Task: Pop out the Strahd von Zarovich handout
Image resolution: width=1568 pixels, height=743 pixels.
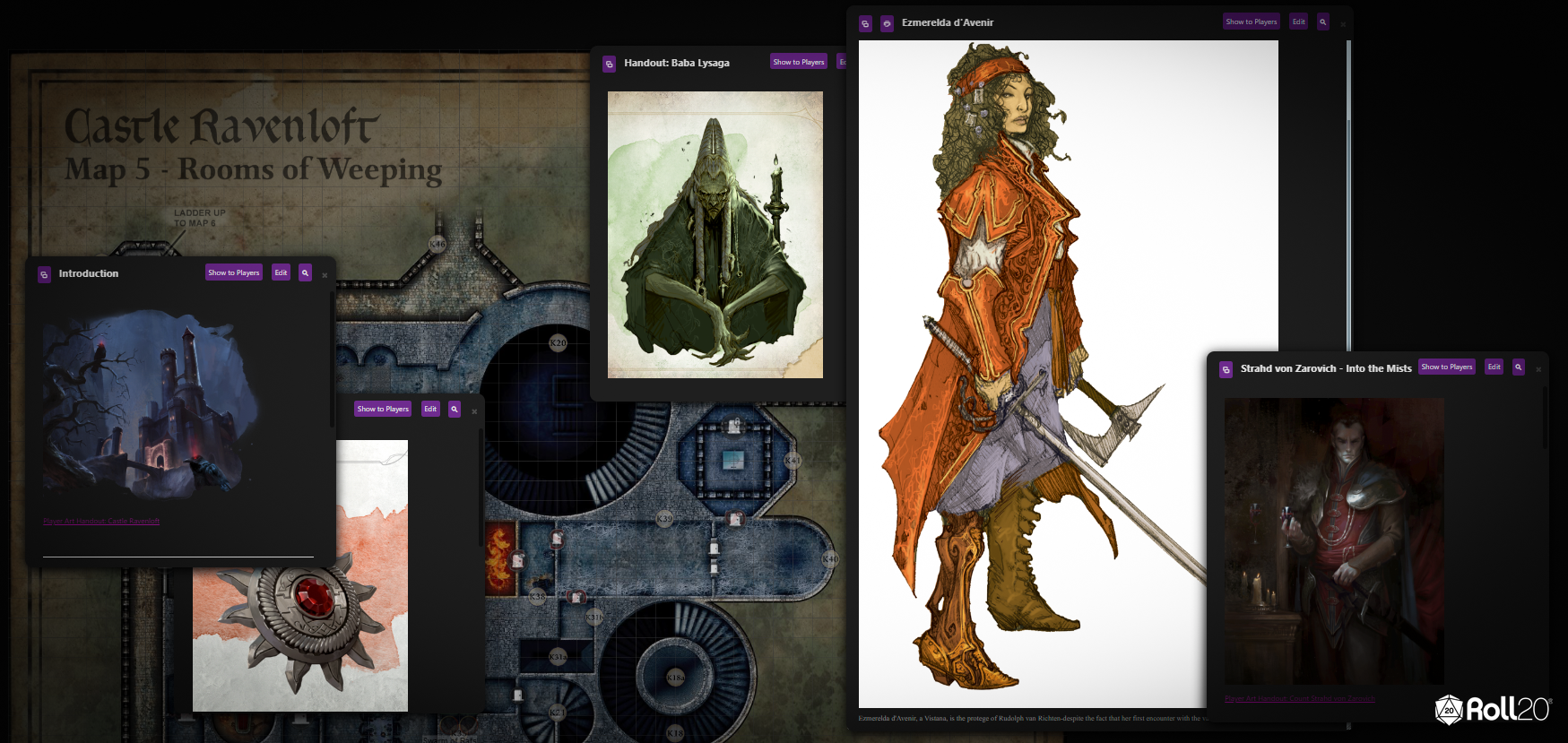Action: pyautogui.click(x=1226, y=369)
